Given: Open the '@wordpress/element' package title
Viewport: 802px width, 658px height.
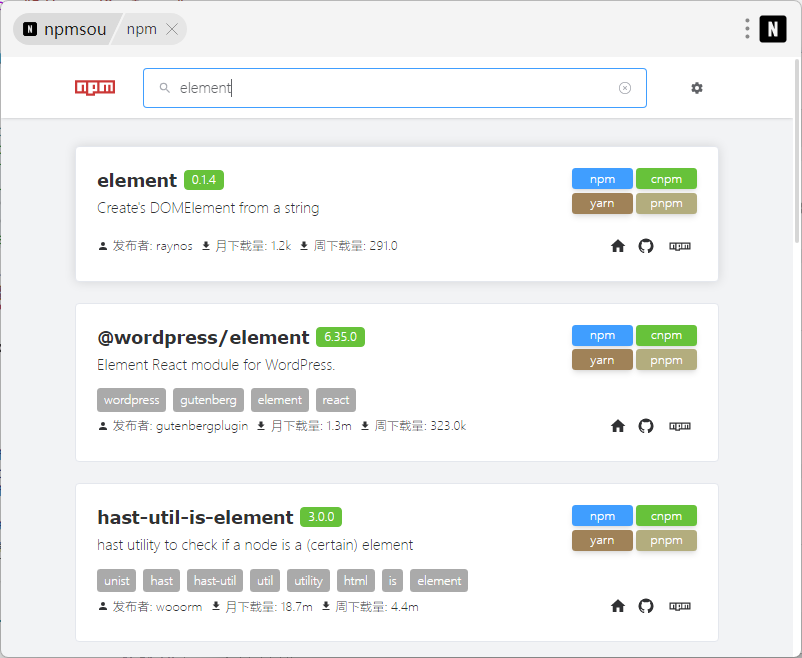Looking at the screenshot, I should click(203, 337).
